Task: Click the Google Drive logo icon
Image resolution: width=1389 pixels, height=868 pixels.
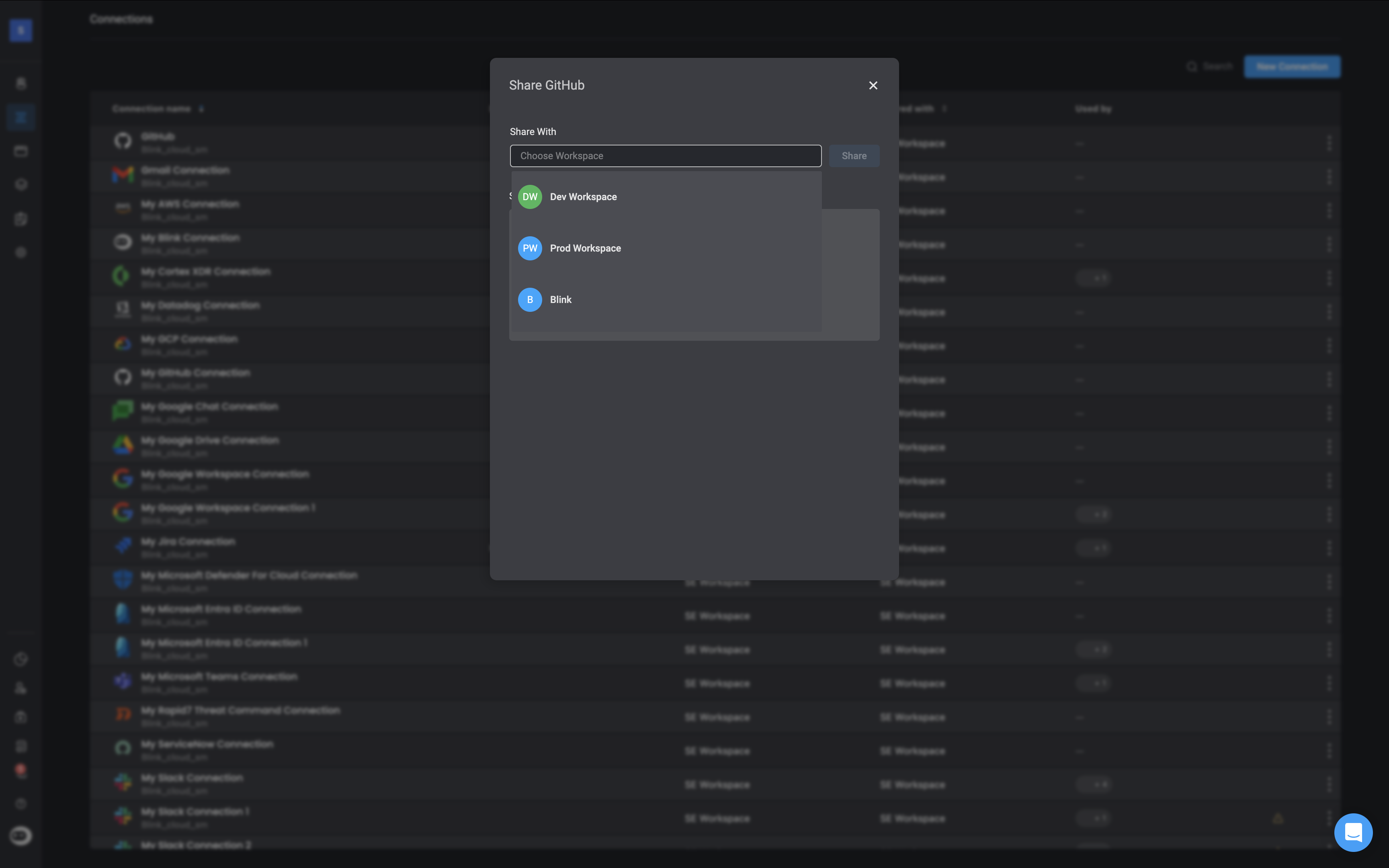Action: click(123, 444)
